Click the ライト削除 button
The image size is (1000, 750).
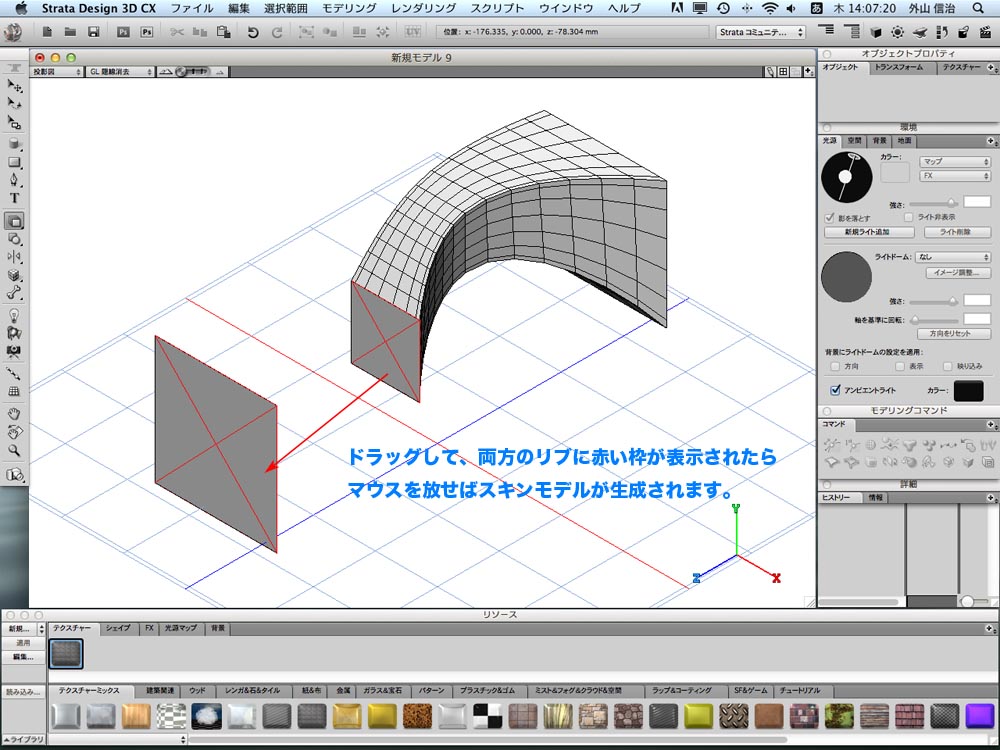(955, 232)
